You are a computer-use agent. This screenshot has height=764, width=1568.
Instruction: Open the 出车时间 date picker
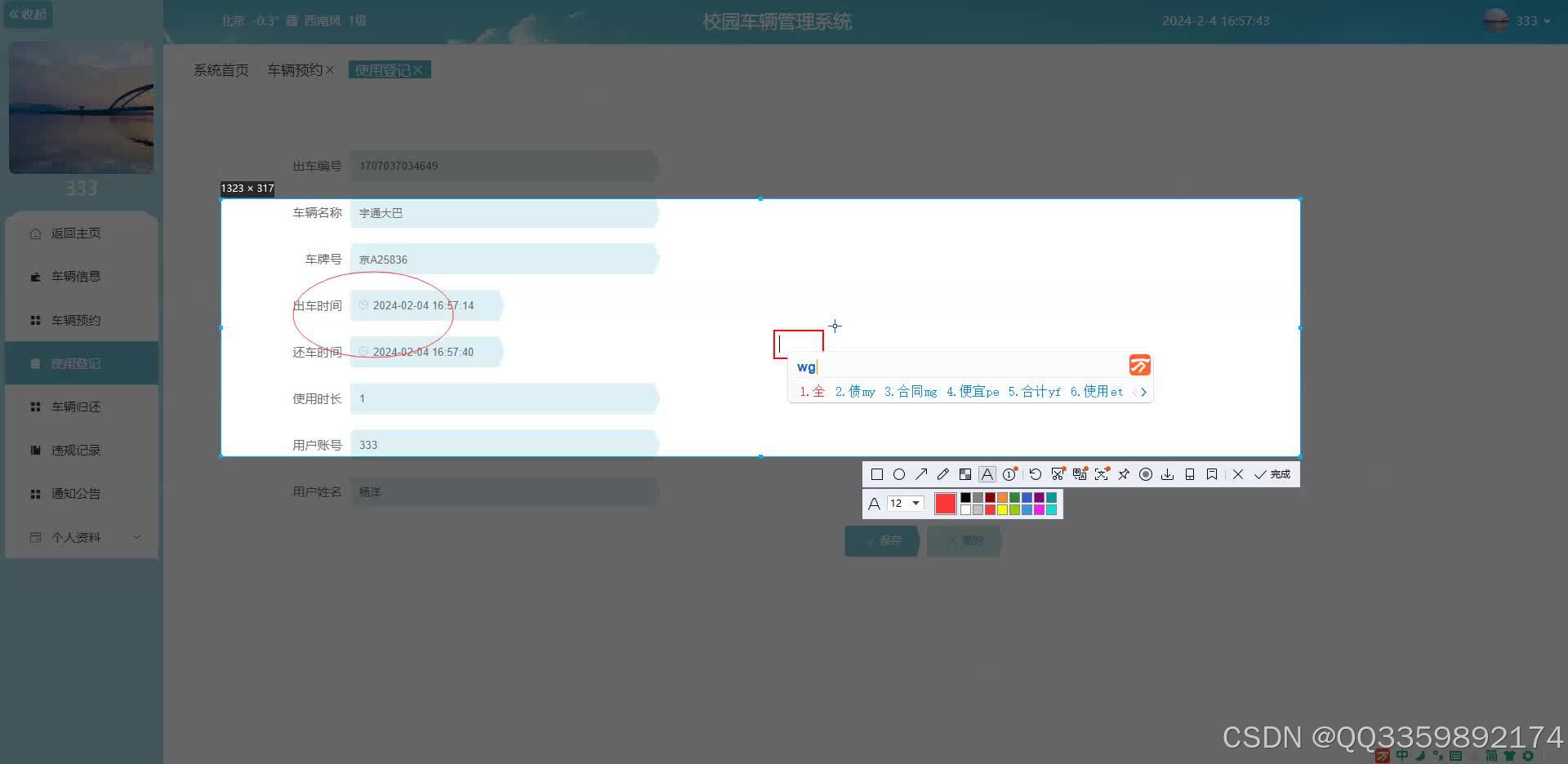pos(425,305)
